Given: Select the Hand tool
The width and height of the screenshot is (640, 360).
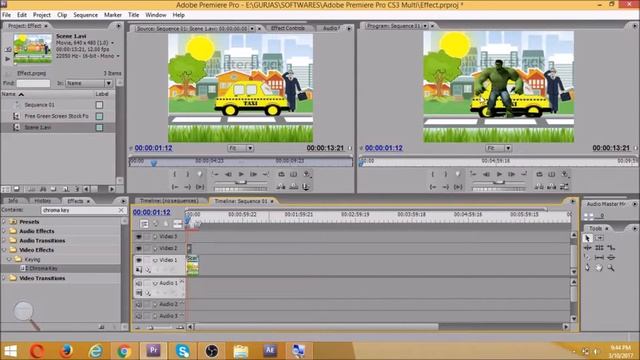Looking at the screenshot, I should coord(599,268).
